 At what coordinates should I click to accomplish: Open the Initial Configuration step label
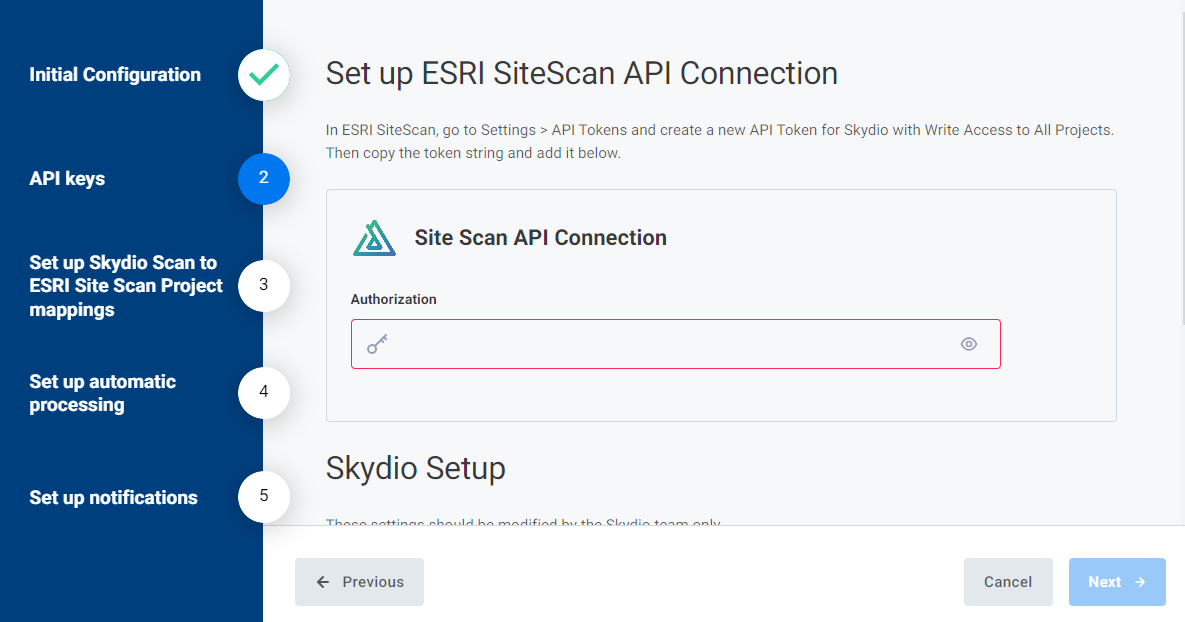tap(115, 75)
